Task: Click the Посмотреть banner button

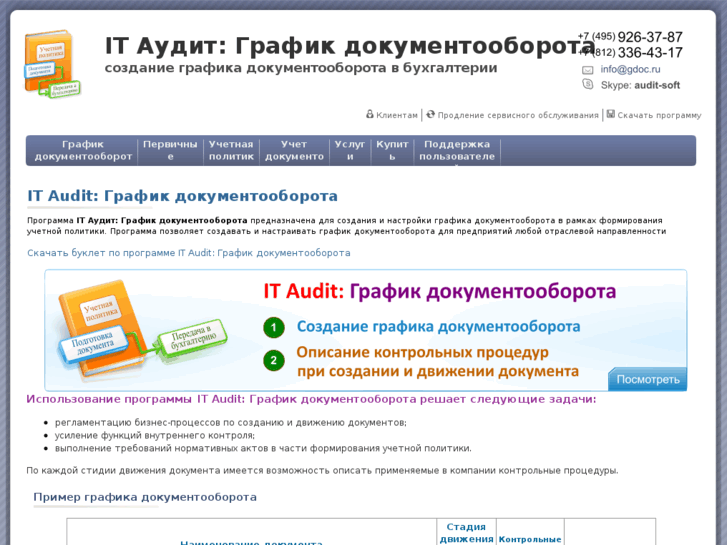Action: point(647,379)
